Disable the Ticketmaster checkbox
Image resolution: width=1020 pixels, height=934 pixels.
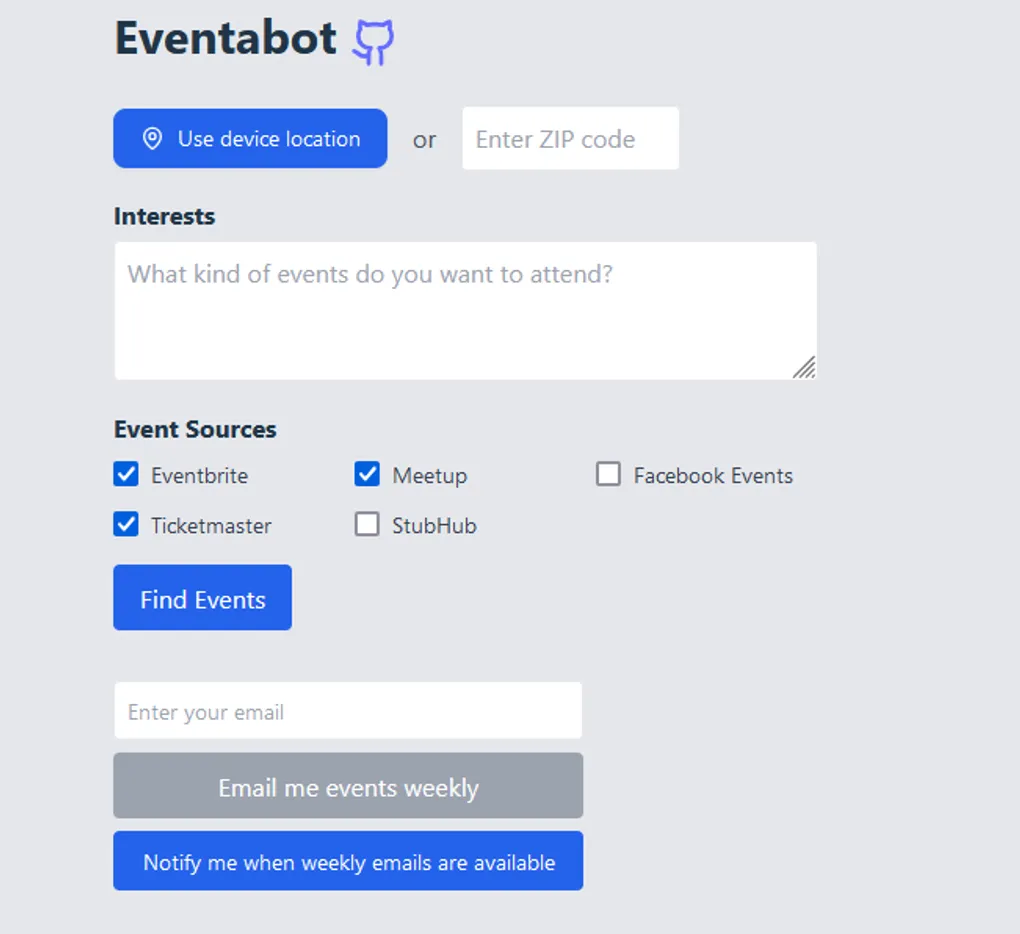click(126, 524)
